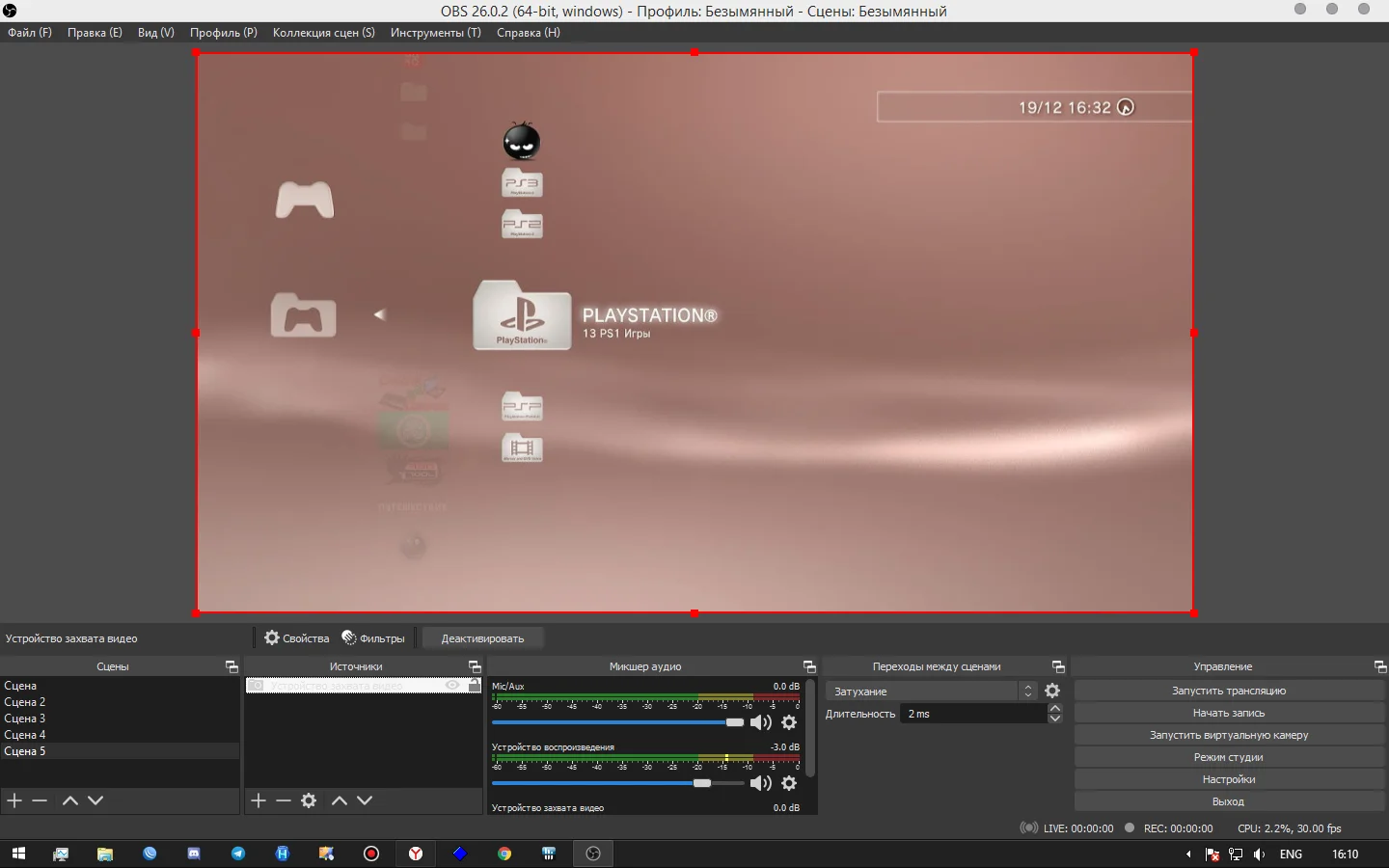Click the Выход button
The image size is (1389, 868).
[x=1229, y=801]
